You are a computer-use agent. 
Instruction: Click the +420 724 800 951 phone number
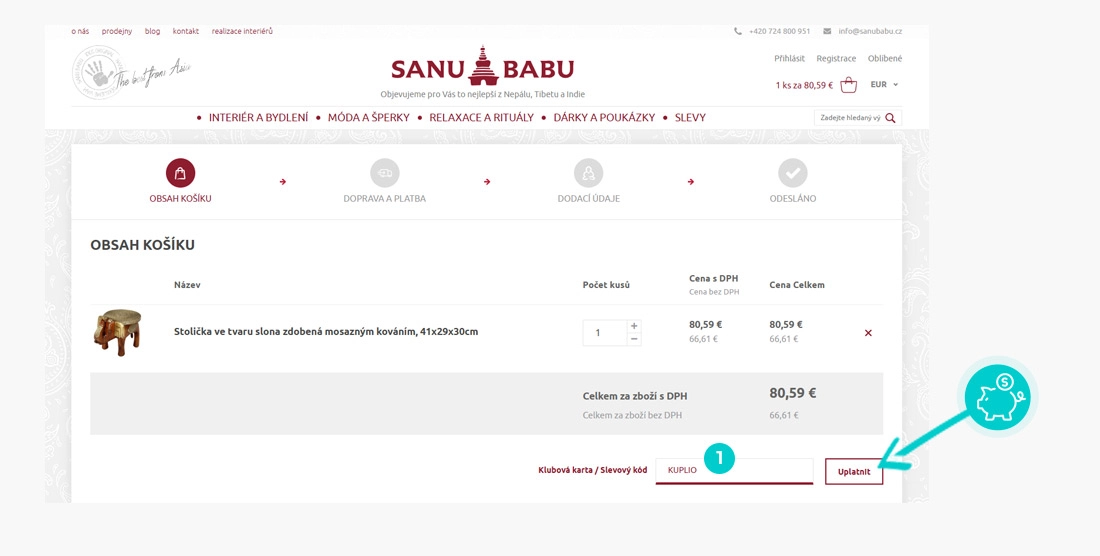click(779, 32)
